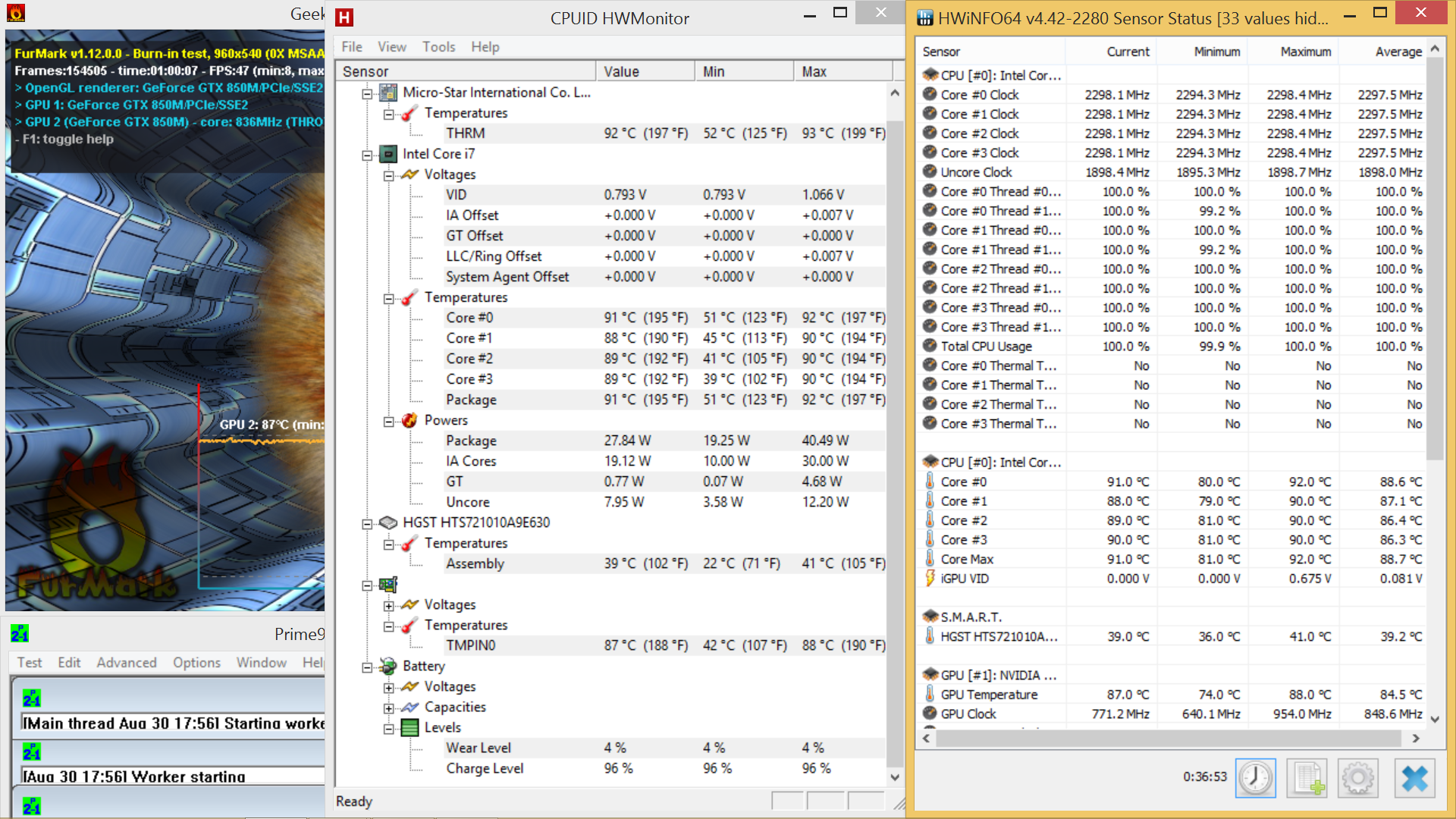1456x819 pixels.
Task: Click HWiNFO64 Current column header
Action: 1111,52
